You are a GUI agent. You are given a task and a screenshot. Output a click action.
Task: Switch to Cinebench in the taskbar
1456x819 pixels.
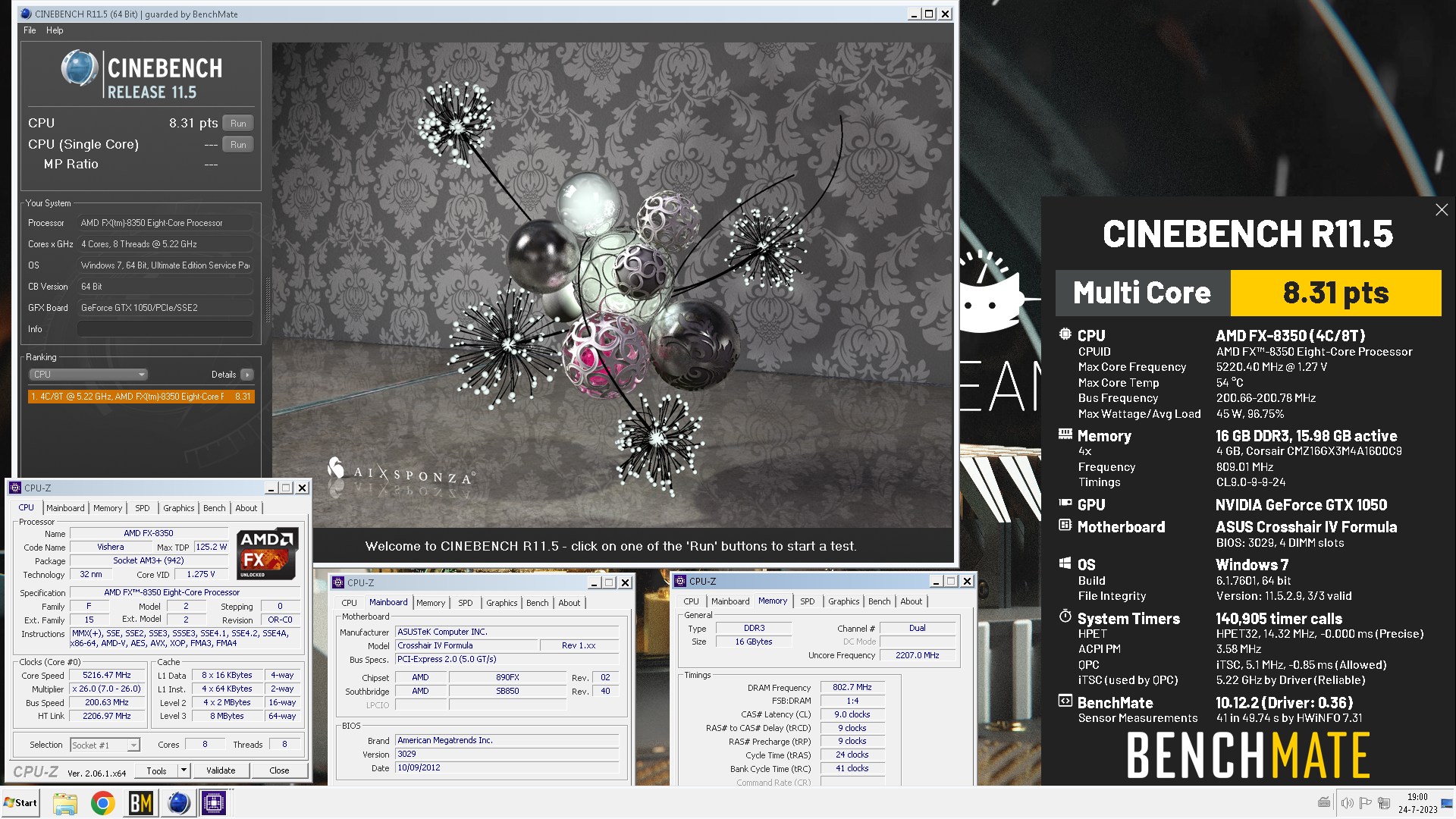pos(178,802)
